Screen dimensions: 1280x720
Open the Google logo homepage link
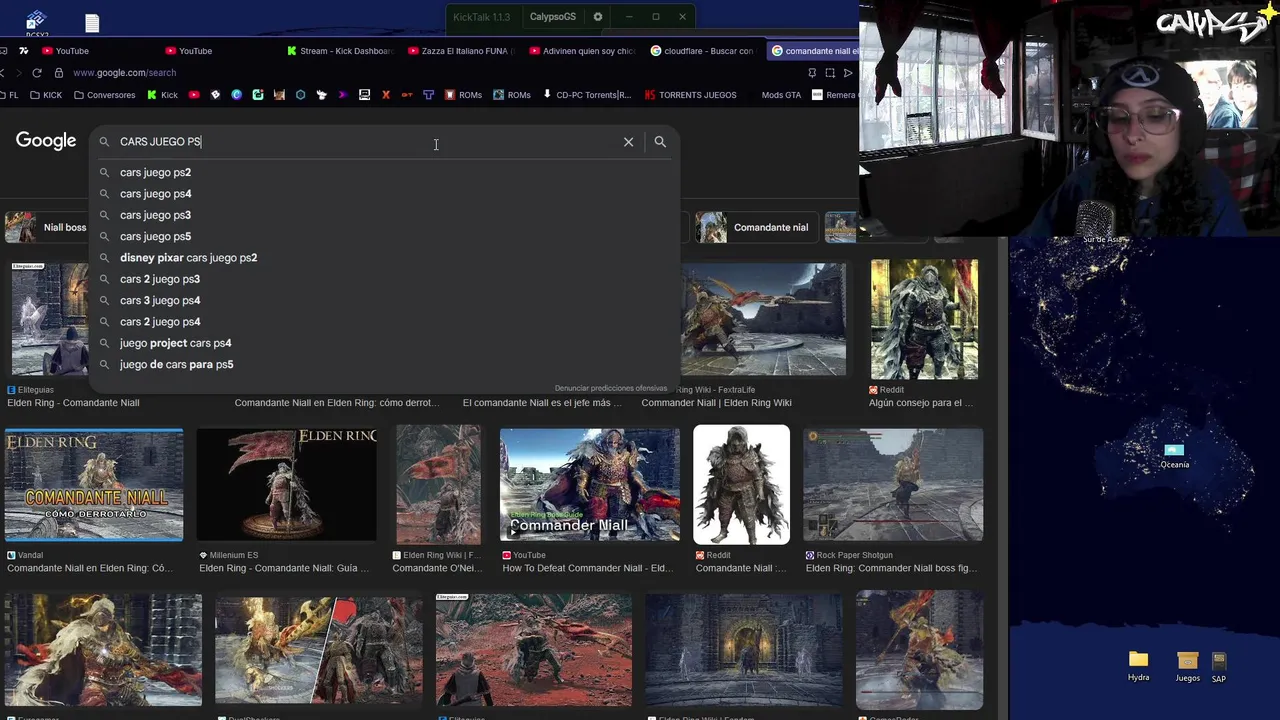tap(46, 141)
